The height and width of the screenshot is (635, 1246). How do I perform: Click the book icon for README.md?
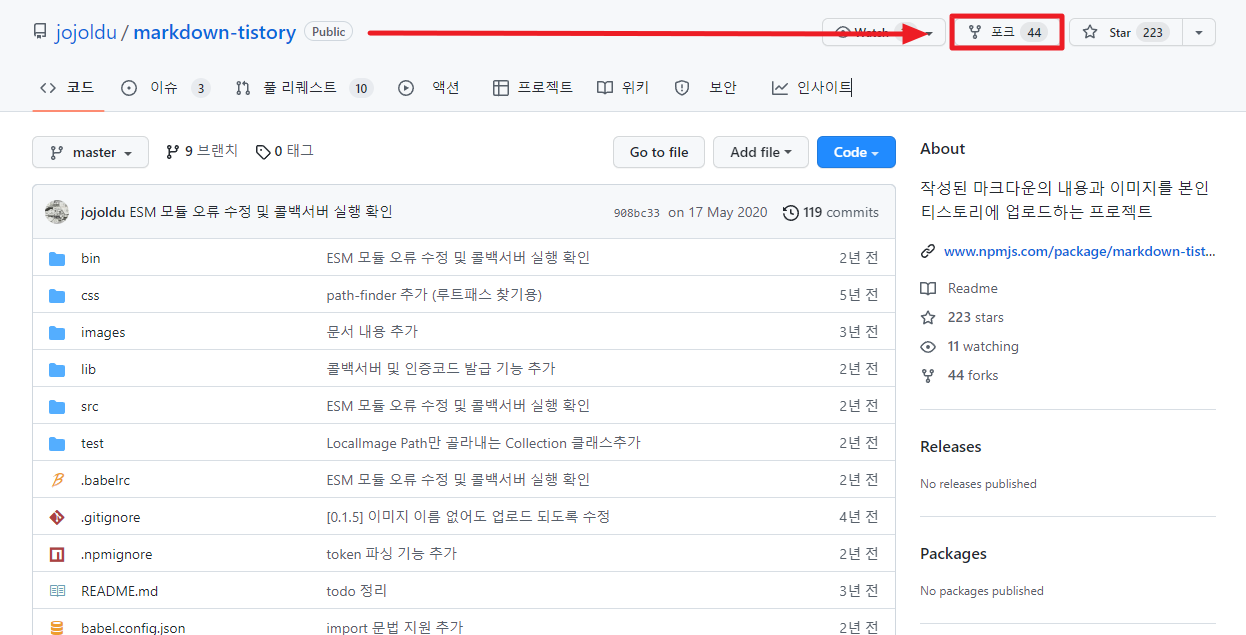point(57,591)
